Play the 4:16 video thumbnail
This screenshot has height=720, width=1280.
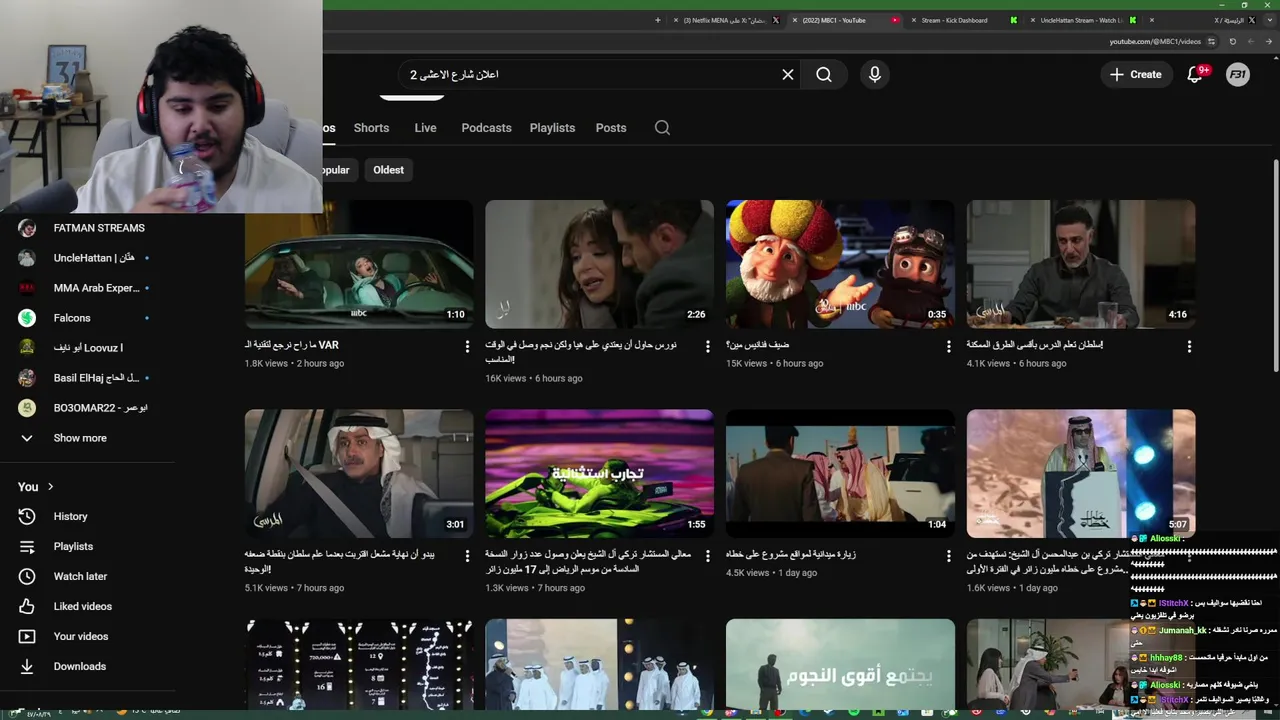click(1081, 264)
